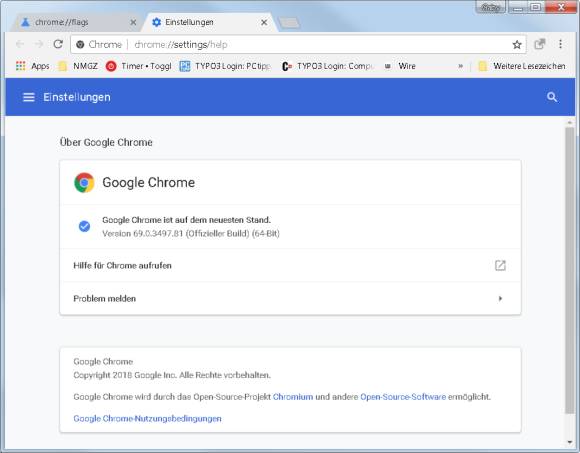Open the Weitere Lesezeichen folder

[x=522, y=66]
